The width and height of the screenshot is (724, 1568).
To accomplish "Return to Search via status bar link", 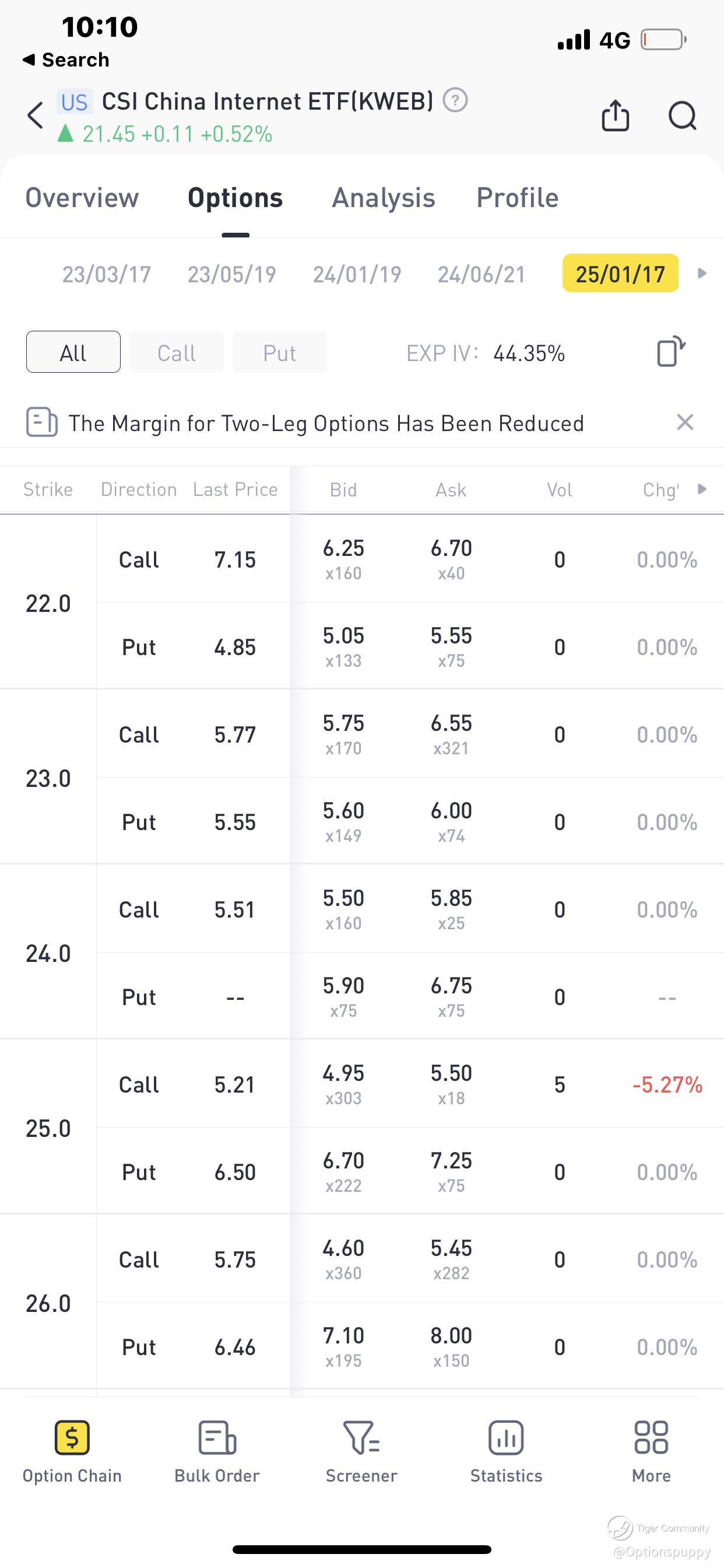I will click(x=66, y=60).
